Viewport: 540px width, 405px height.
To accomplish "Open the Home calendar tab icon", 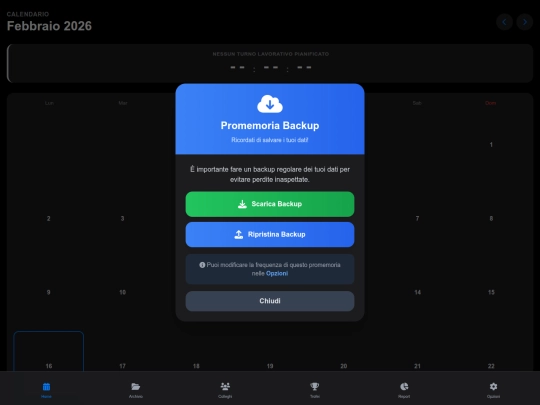I will (46, 387).
